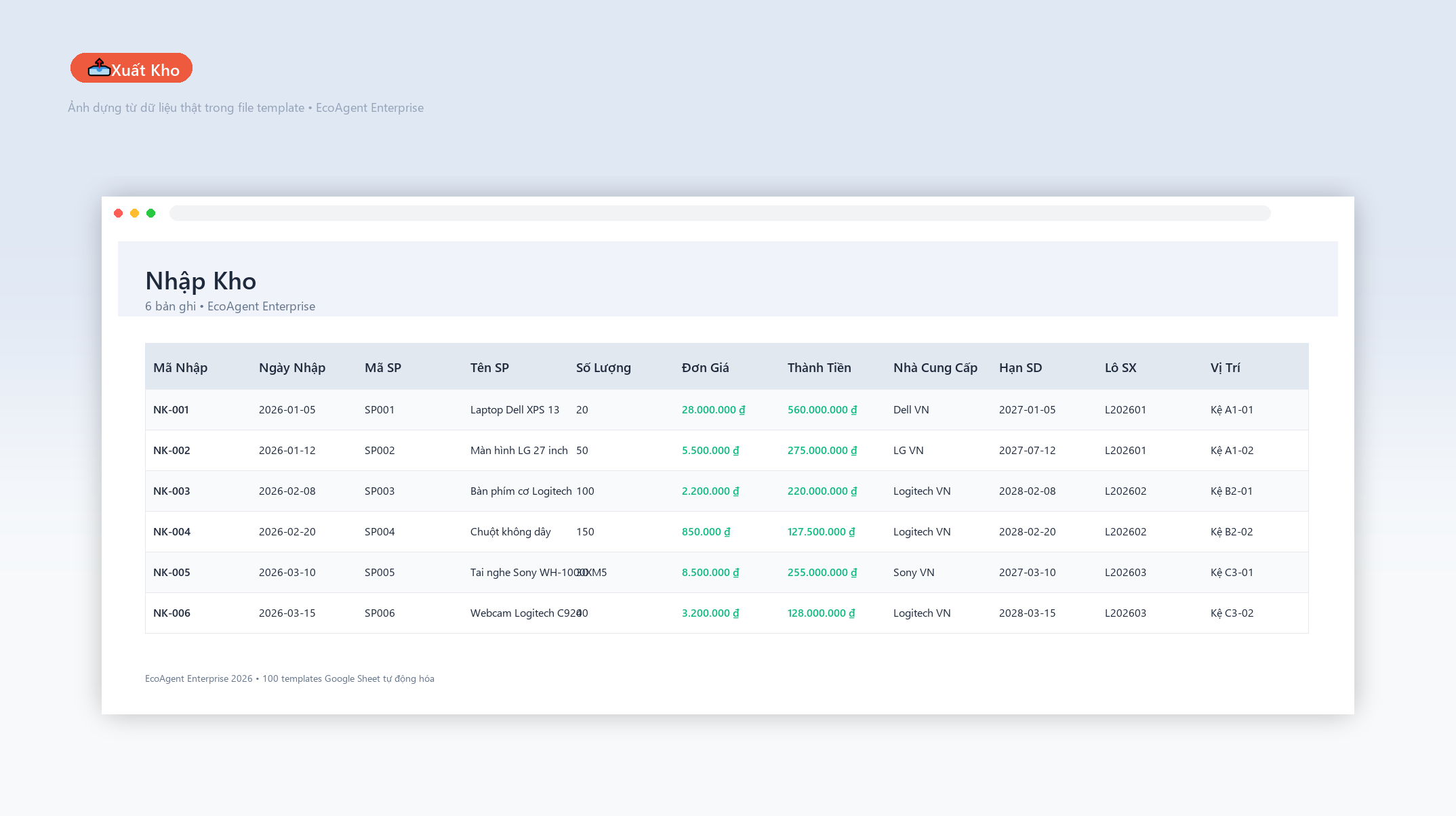This screenshot has height=816, width=1456.
Task: Click the NK-005 entry code
Action: point(171,572)
